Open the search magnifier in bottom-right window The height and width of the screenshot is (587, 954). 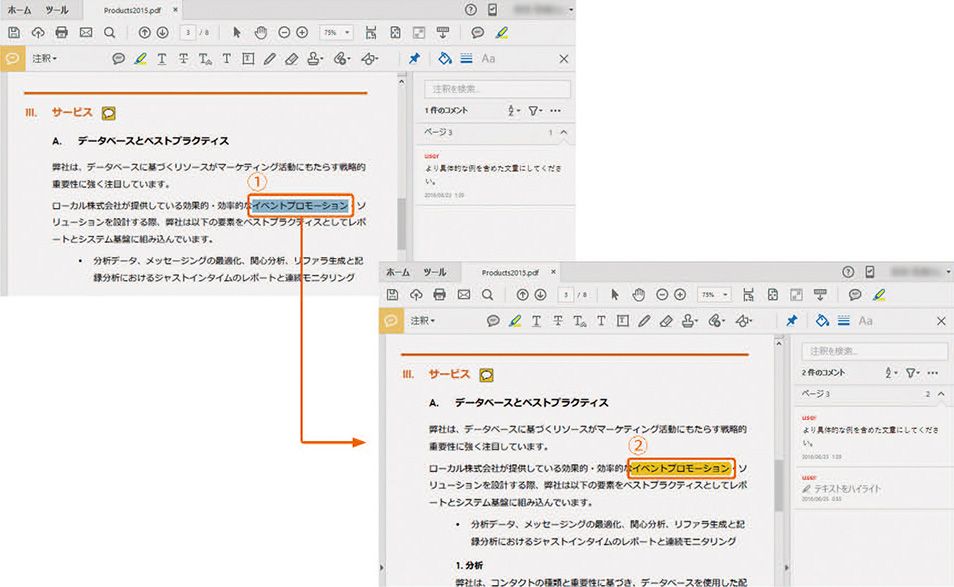click(x=487, y=294)
